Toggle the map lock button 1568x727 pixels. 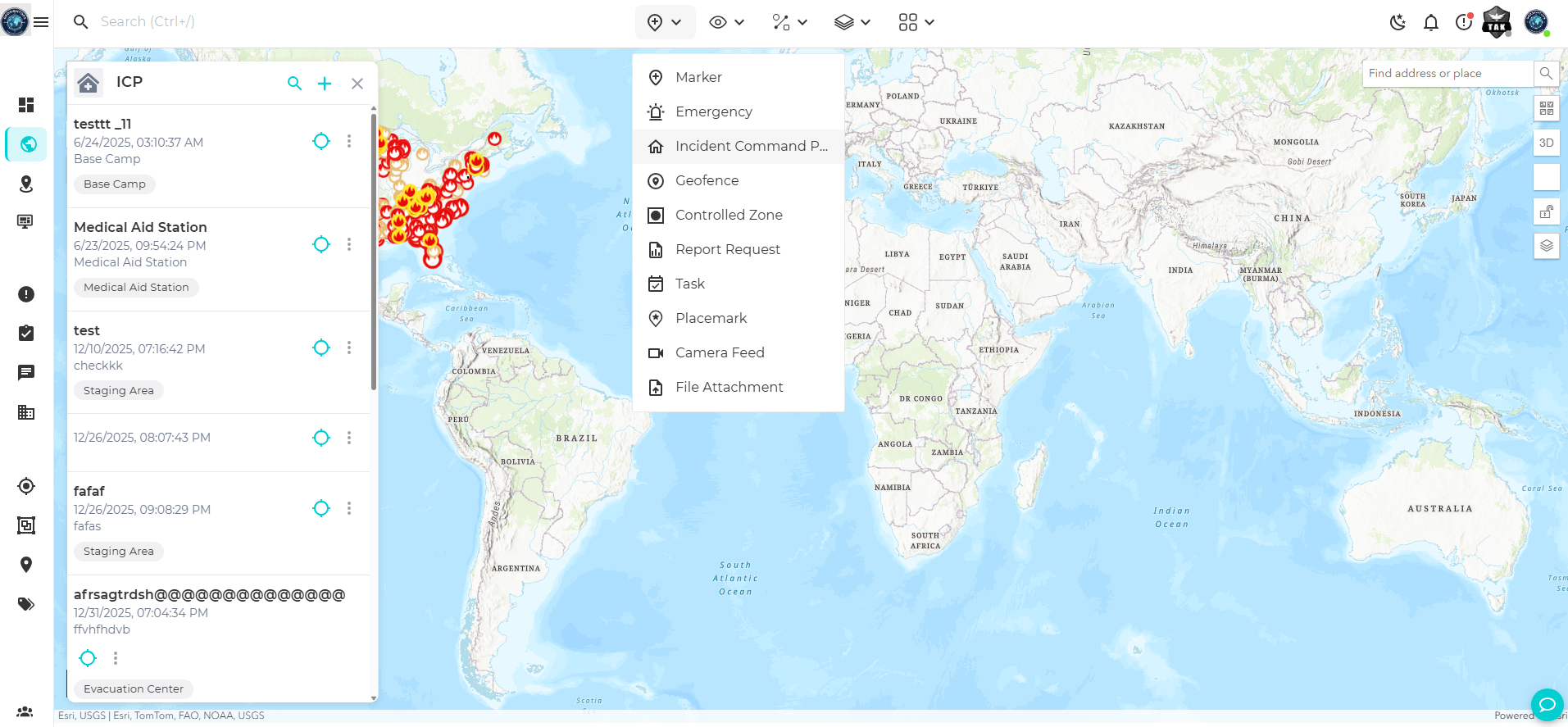pyautogui.click(x=1547, y=211)
